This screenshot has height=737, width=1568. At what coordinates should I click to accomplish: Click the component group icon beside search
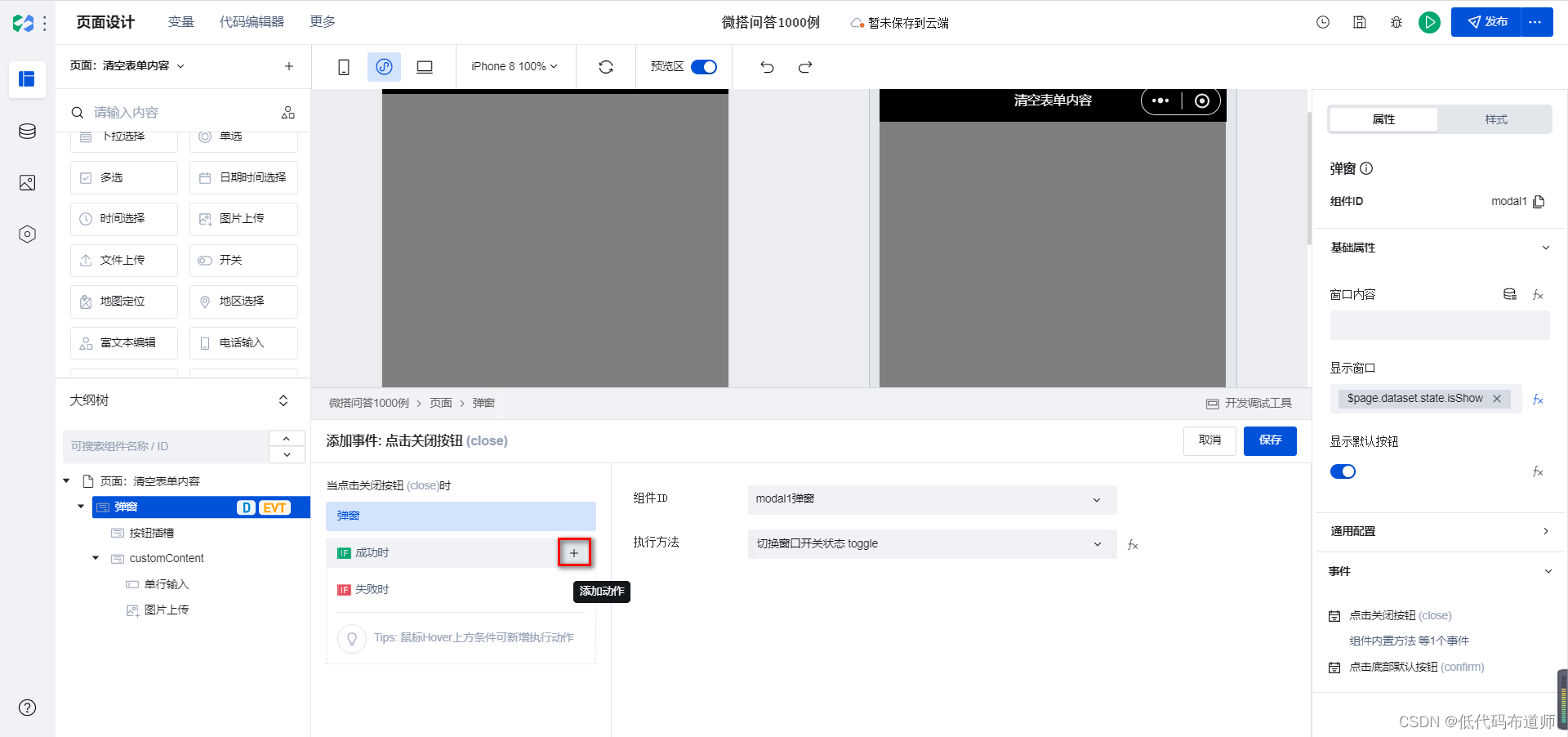coord(288,113)
